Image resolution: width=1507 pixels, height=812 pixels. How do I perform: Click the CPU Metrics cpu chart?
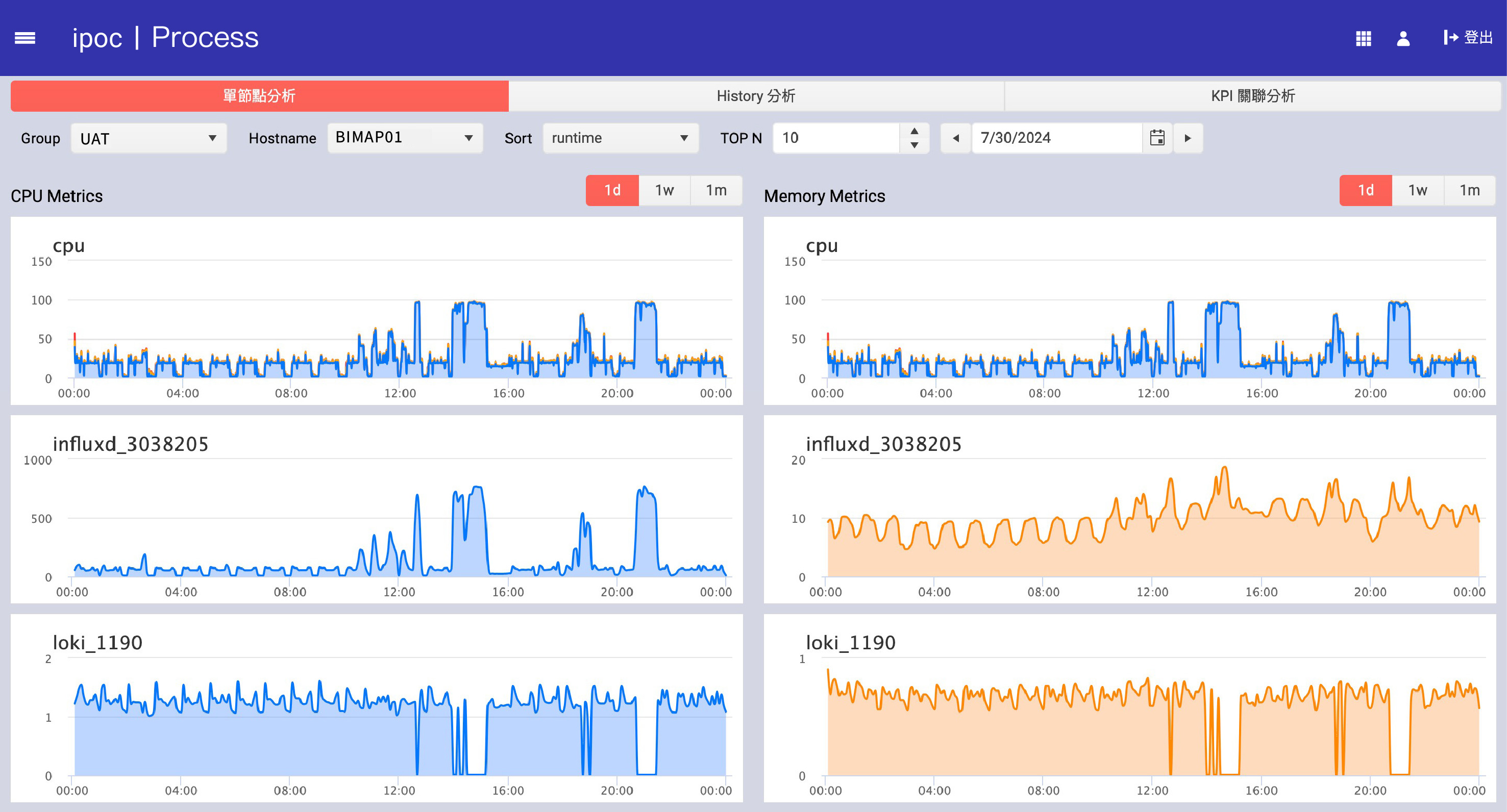377,311
